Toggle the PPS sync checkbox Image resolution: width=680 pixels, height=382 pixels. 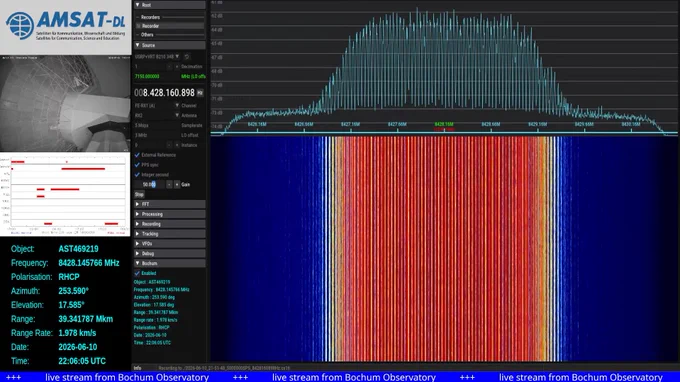coord(137,165)
